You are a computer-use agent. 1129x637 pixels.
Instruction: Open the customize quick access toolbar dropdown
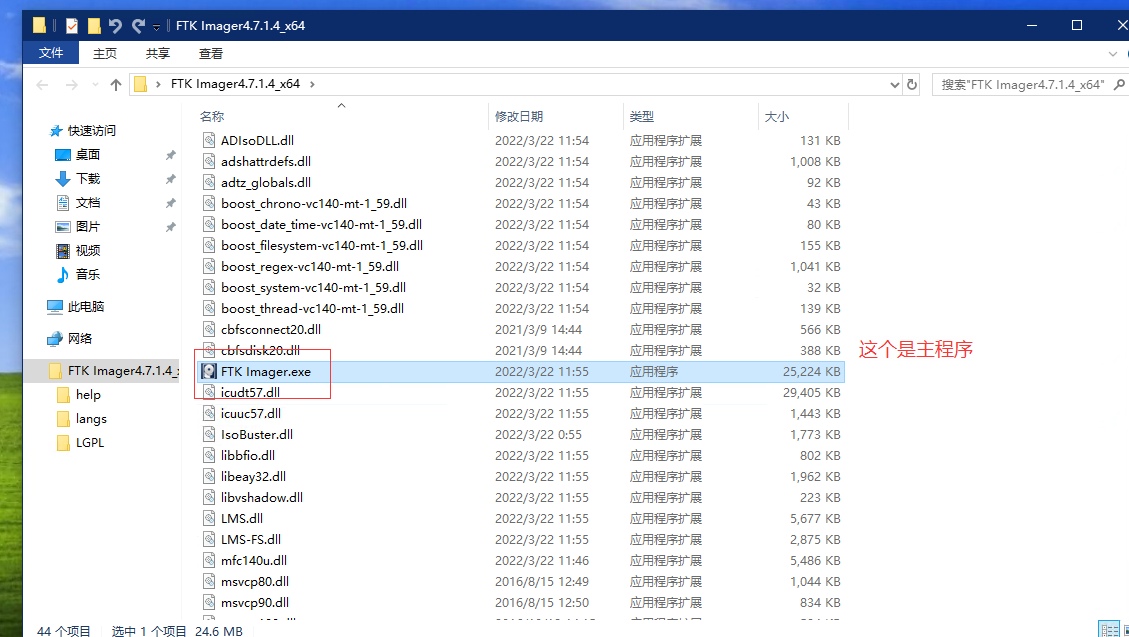[x=156, y=27]
